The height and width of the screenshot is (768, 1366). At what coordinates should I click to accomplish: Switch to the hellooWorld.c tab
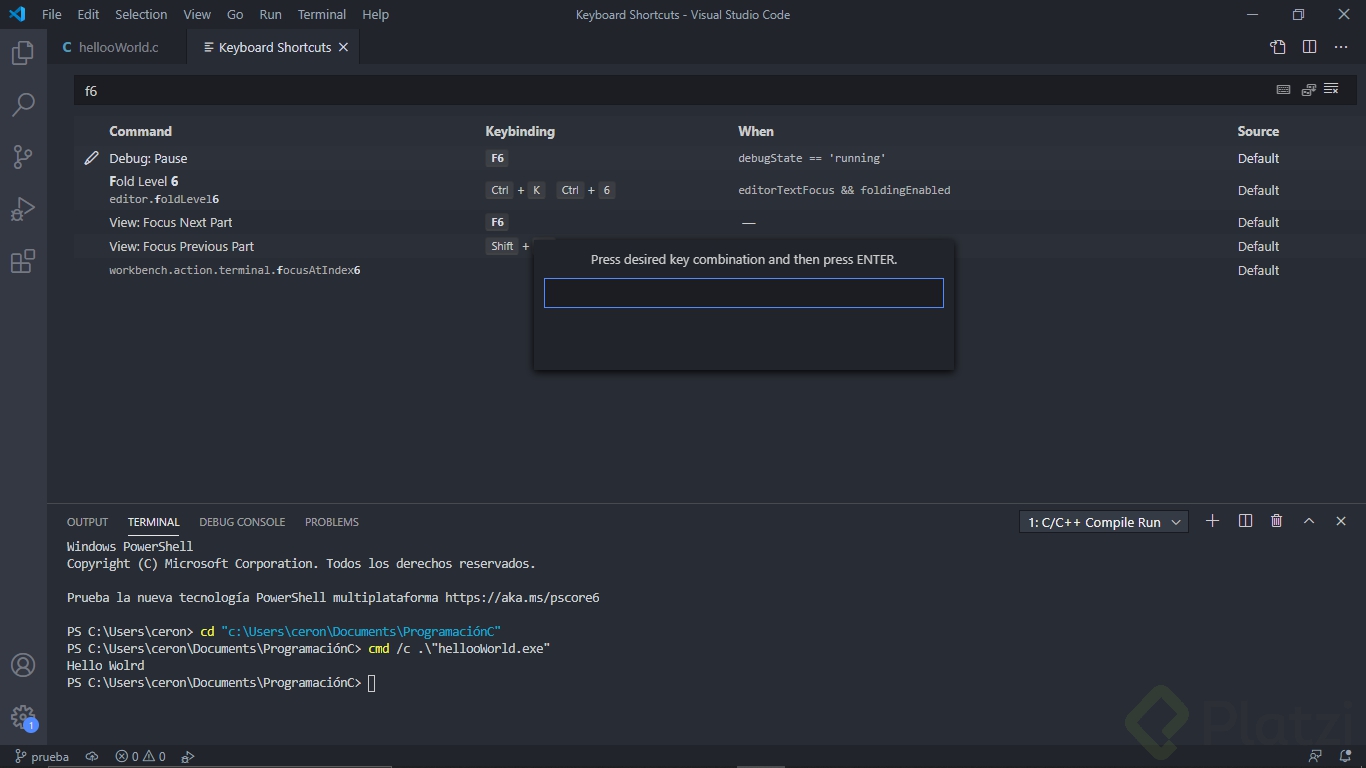(x=118, y=47)
